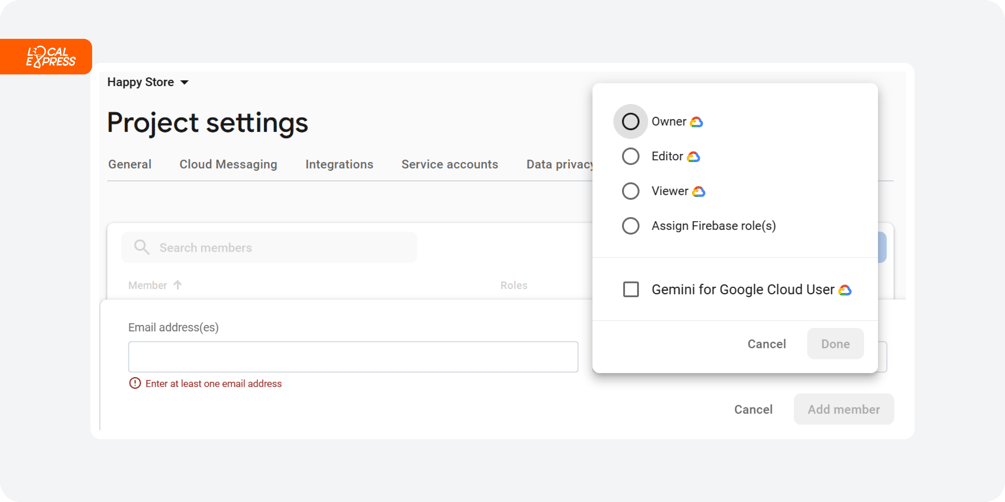This screenshot has height=502, width=1005.
Task: Click the Google Cloud icon beside Editor
Action: pos(694,156)
